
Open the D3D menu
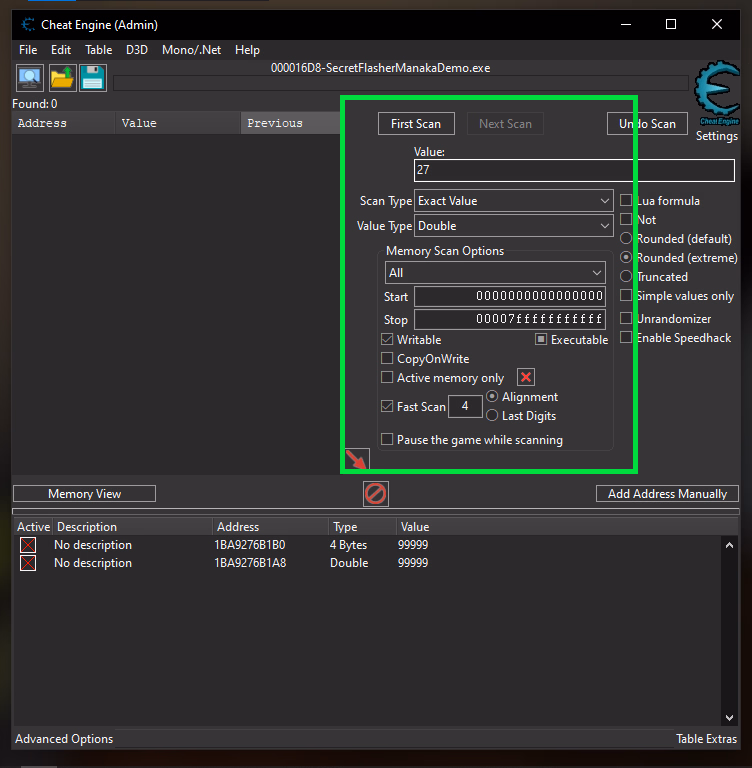click(137, 50)
